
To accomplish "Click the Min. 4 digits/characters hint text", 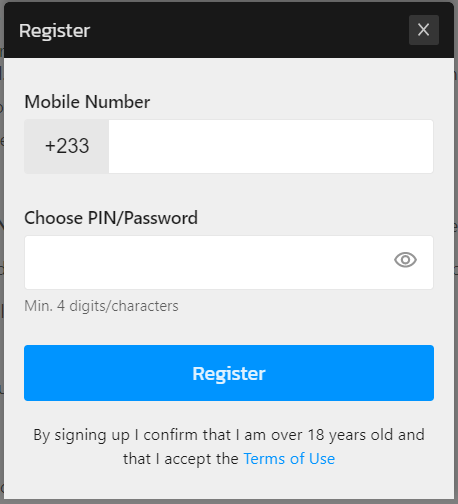I will click(101, 306).
